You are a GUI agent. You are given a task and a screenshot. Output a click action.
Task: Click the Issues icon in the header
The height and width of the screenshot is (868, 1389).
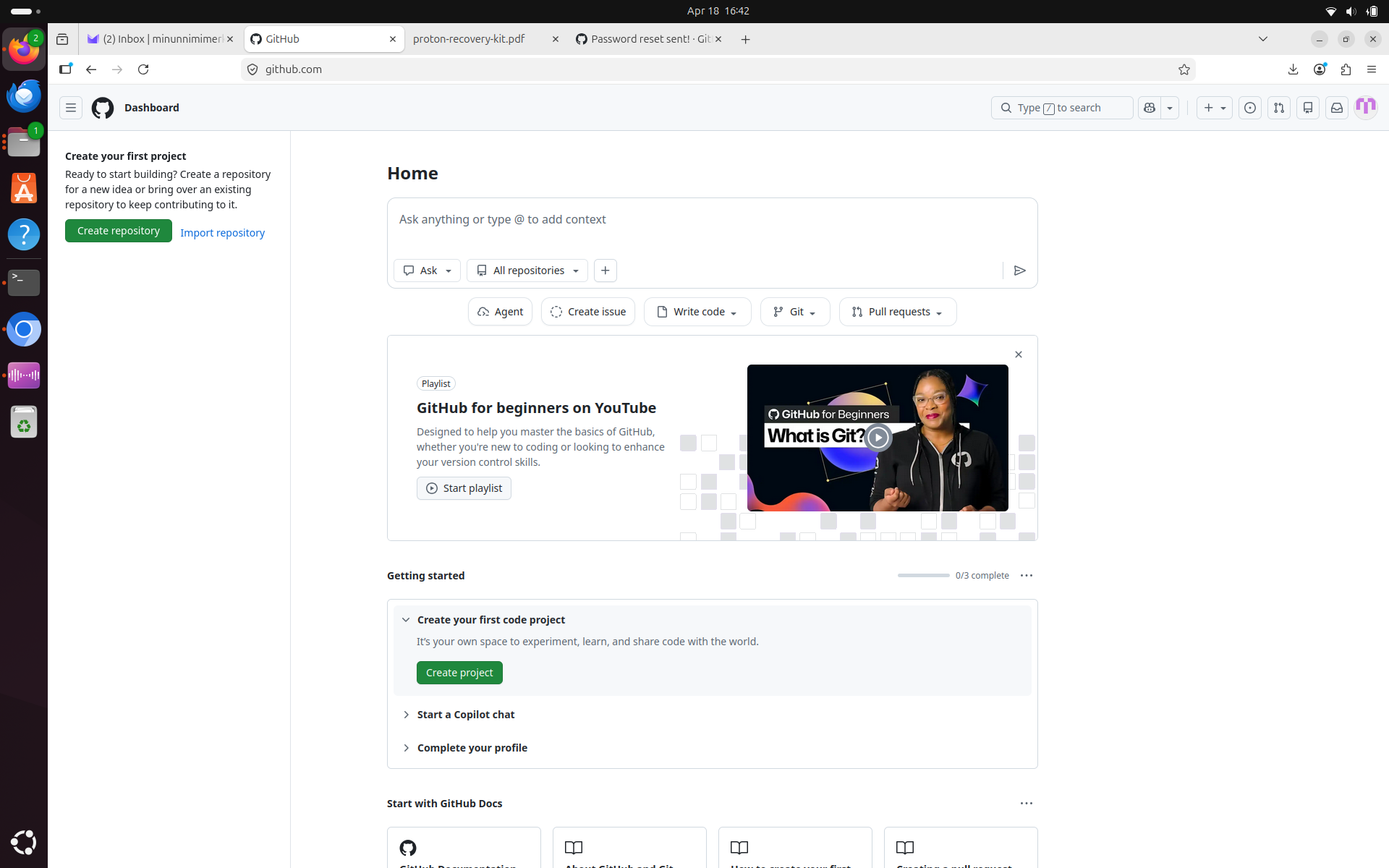pos(1250,107)
